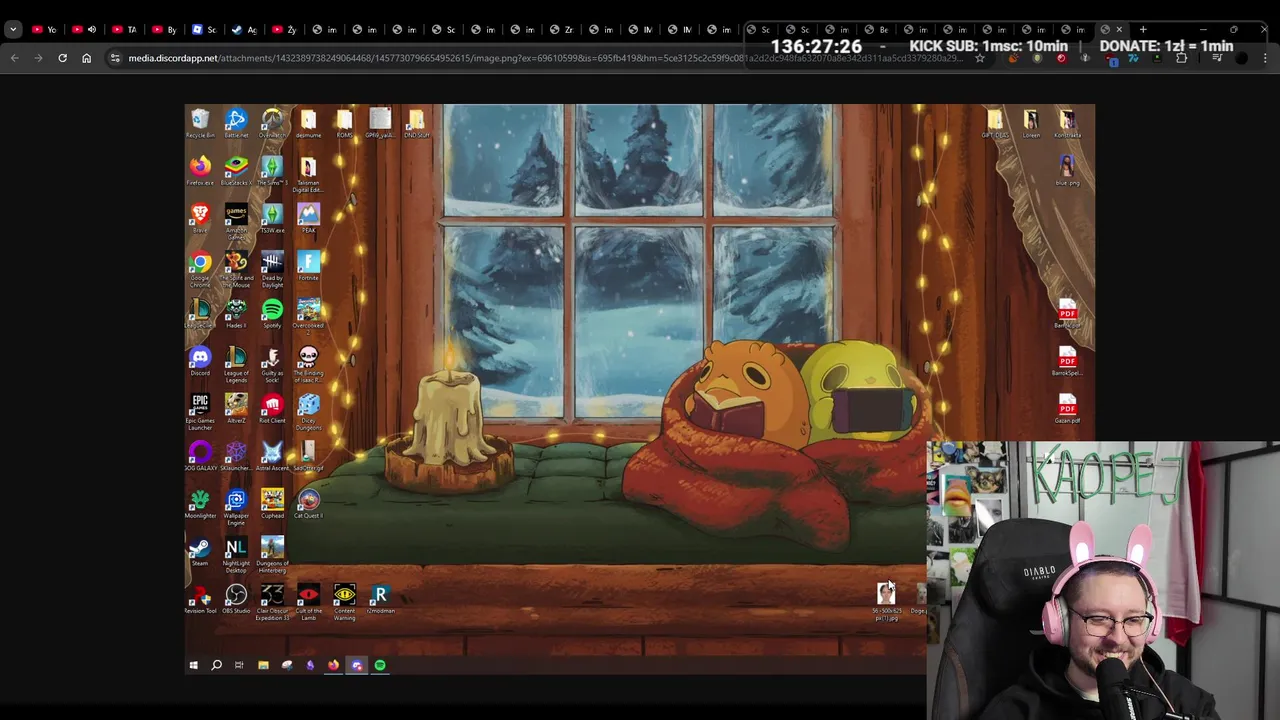Open Task View in pictured taskbar
Screen dimensions: 1280x720
click(239, 665)
